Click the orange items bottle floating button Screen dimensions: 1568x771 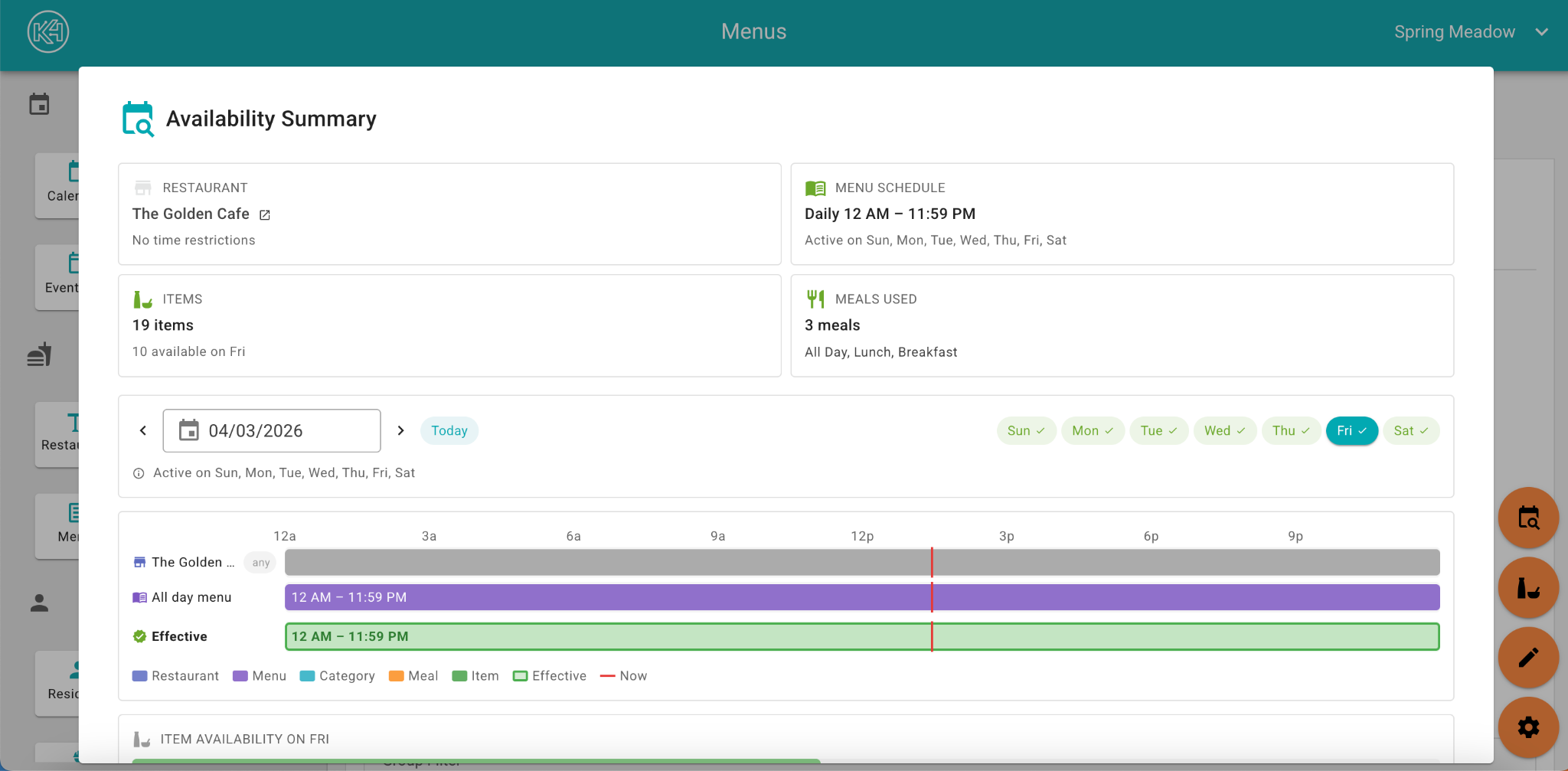pyautogui.click(x=1527, y=588)
